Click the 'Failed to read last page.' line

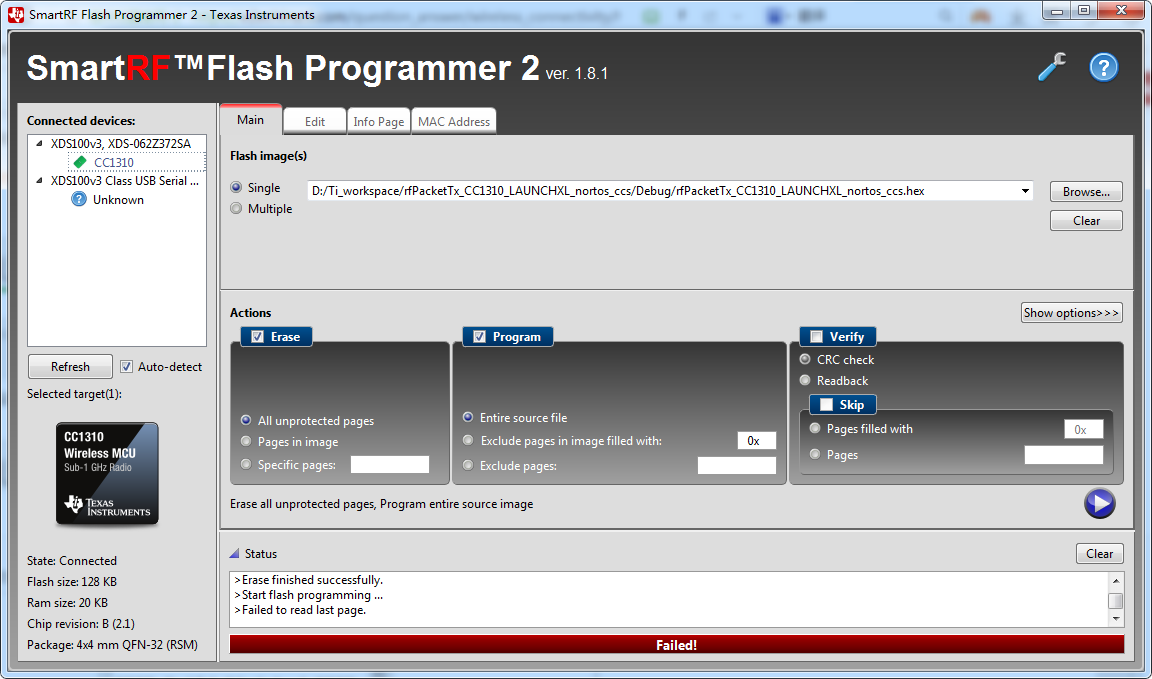click(300, 610)
